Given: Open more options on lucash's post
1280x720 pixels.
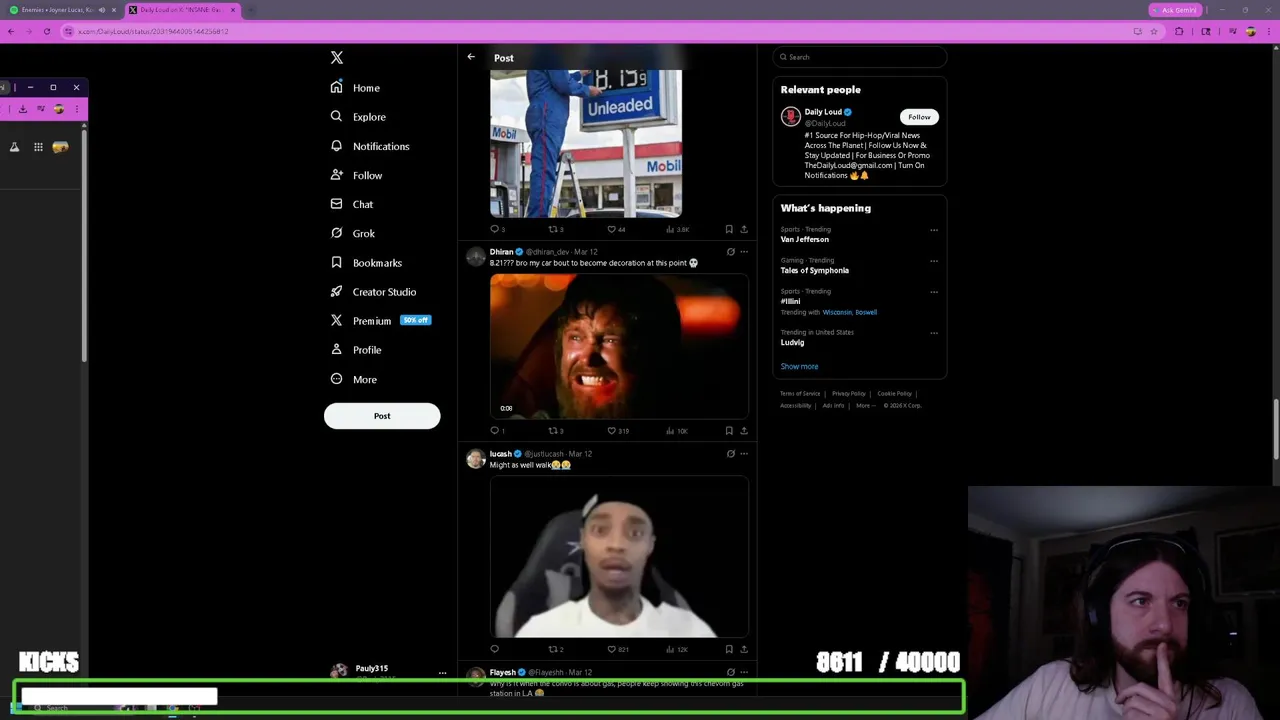Looking at the screenshot, I should [743, 454].
